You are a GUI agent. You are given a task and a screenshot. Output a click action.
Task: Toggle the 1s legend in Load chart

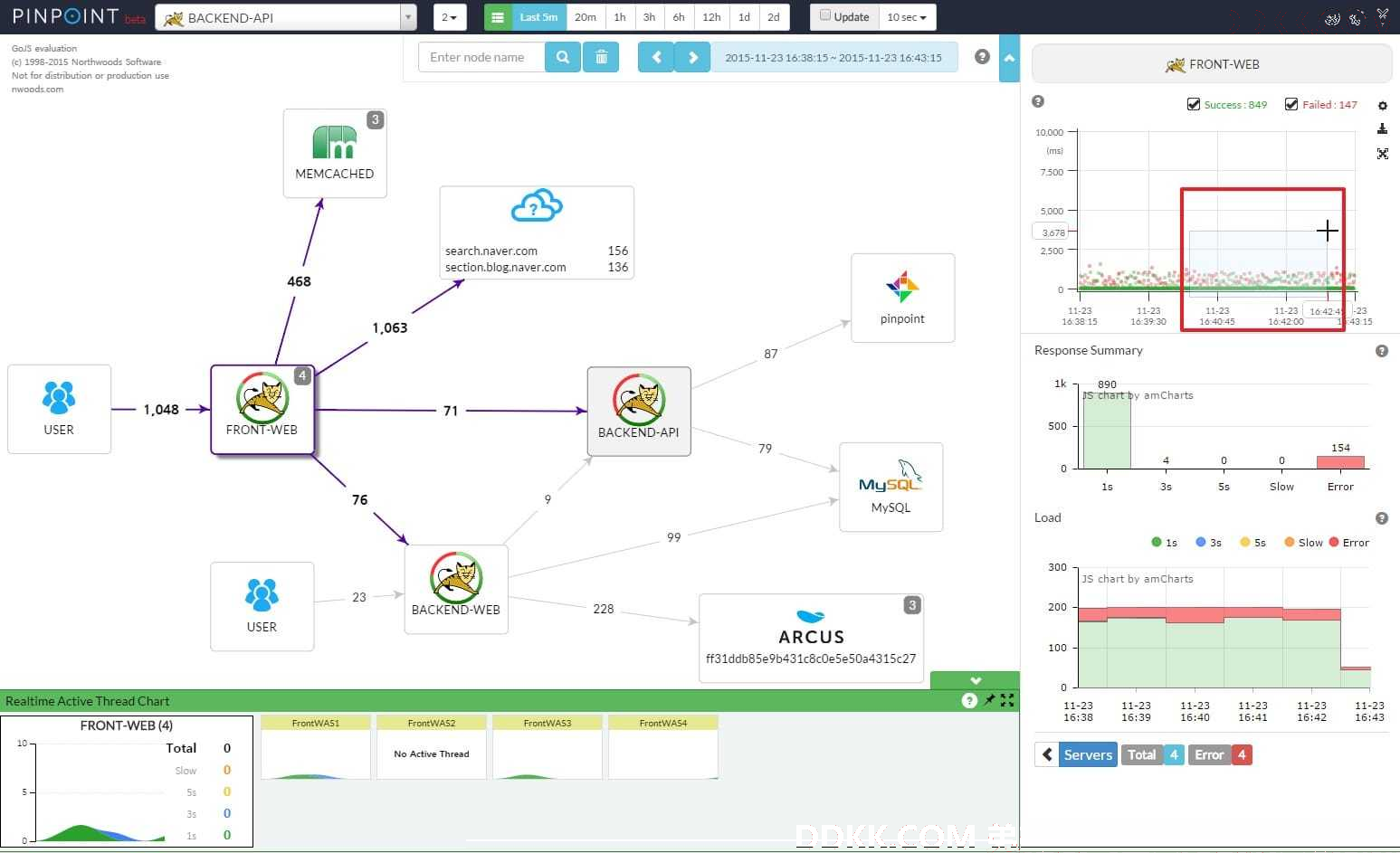[x=1165, y=543]
